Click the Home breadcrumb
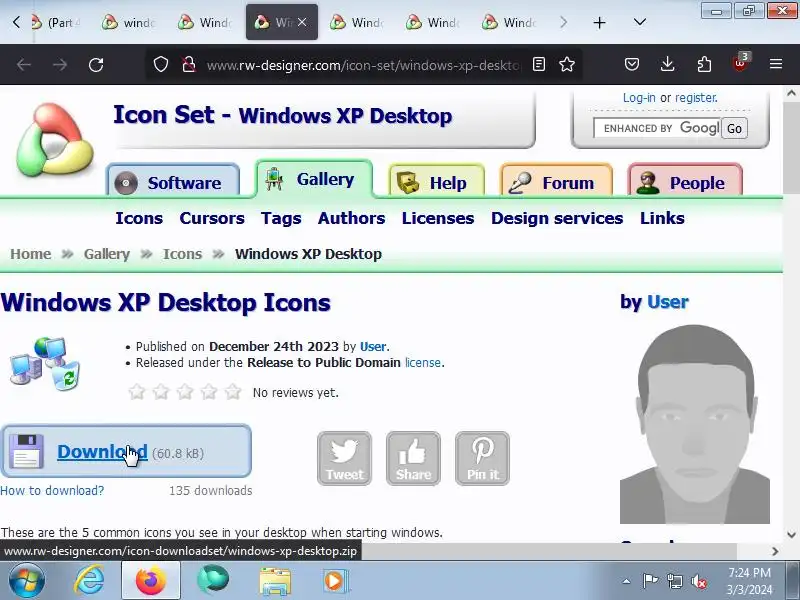800x600 pixels. (x=31, y=254)
